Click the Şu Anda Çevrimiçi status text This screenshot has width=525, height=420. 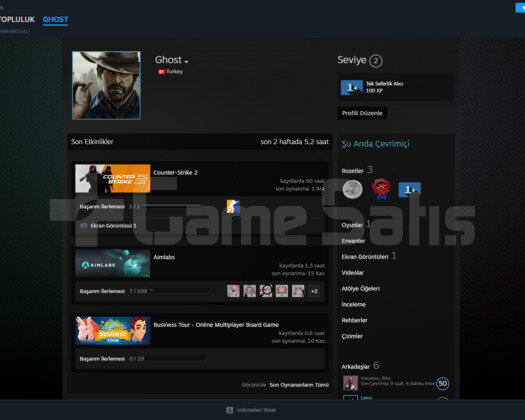click(x=375, y=144)
